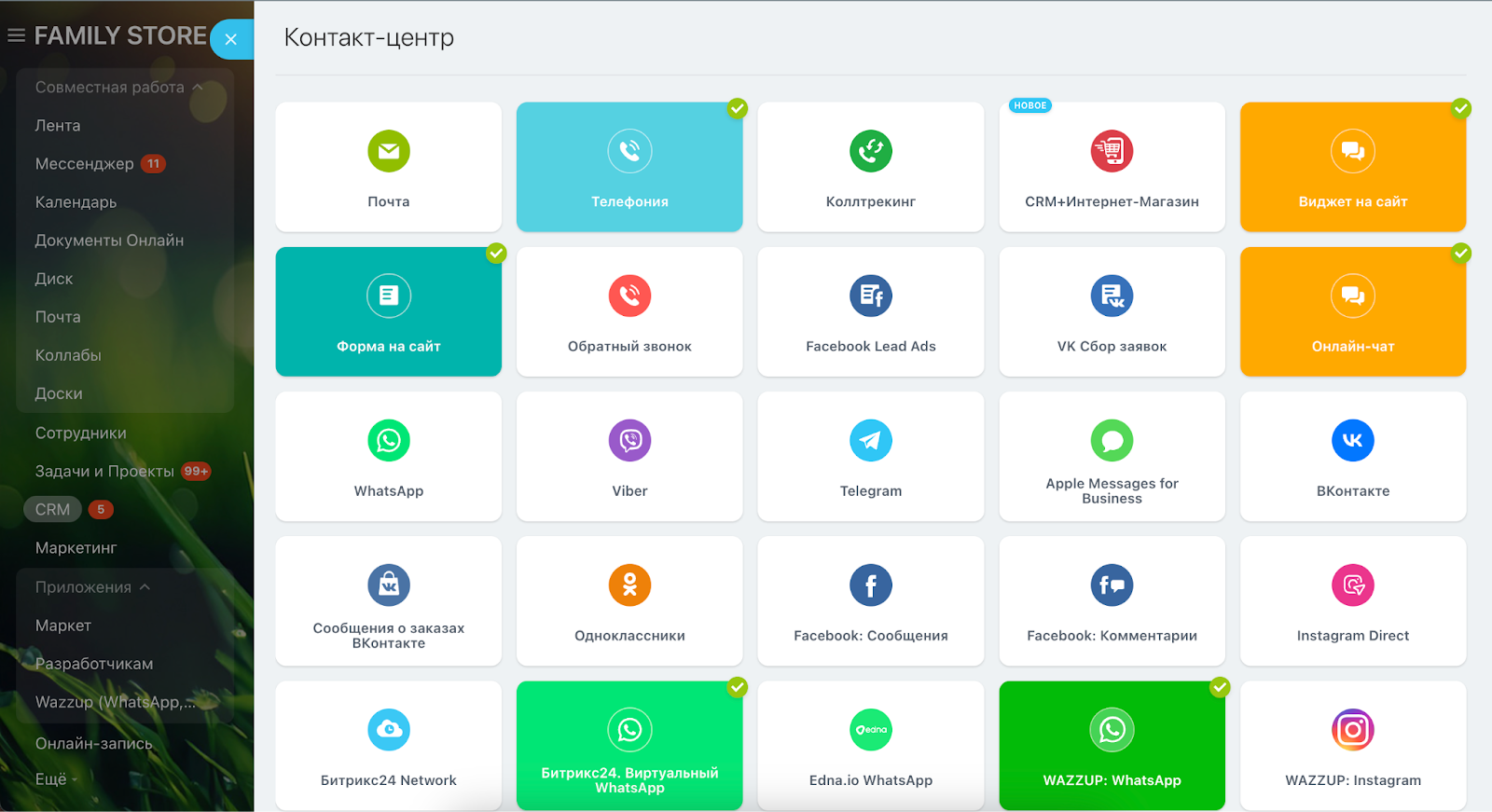Click the Одноклассники orange icon
Image resolution: width=1492 pixels, height=812 pixels.
tap(629, 585)
